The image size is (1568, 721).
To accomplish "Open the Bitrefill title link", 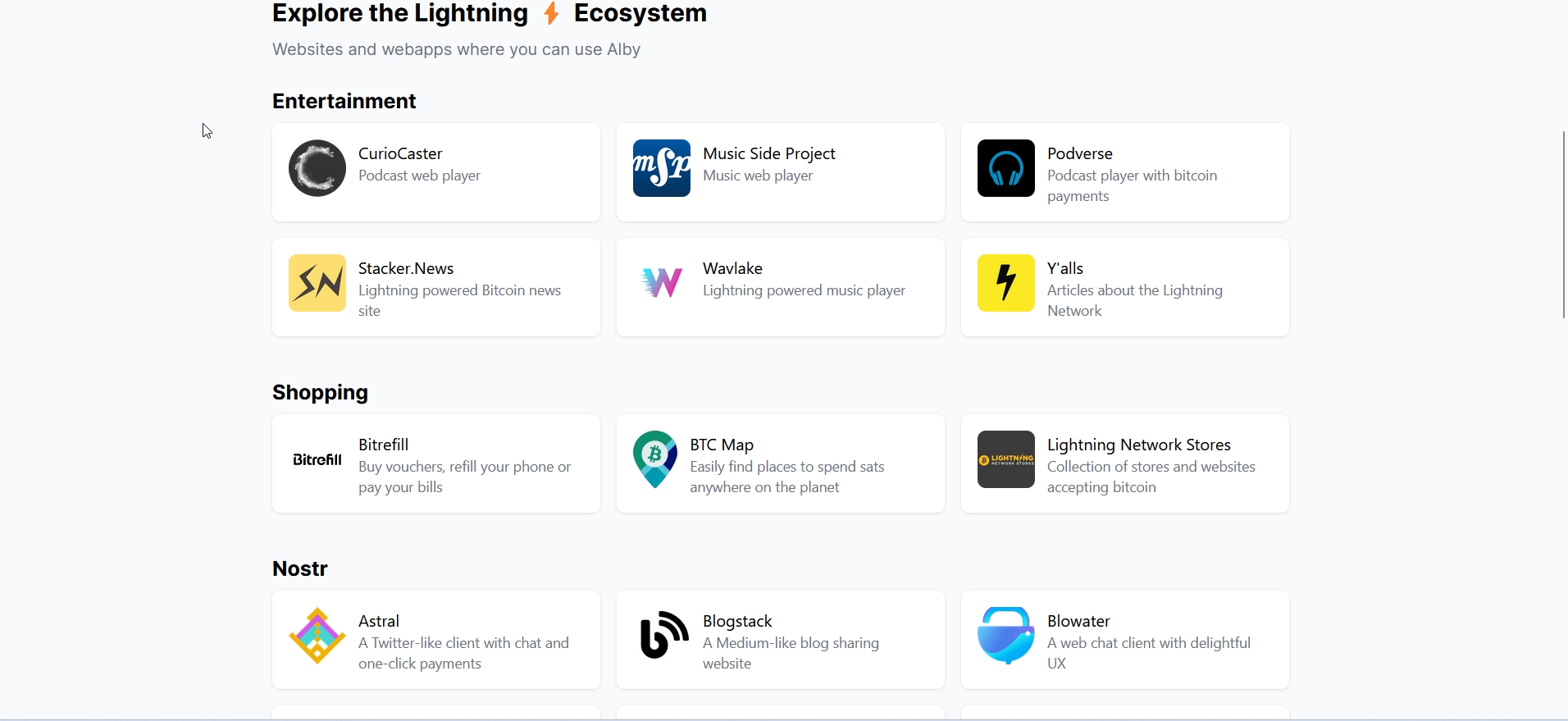I will click(x=384, y=445).
